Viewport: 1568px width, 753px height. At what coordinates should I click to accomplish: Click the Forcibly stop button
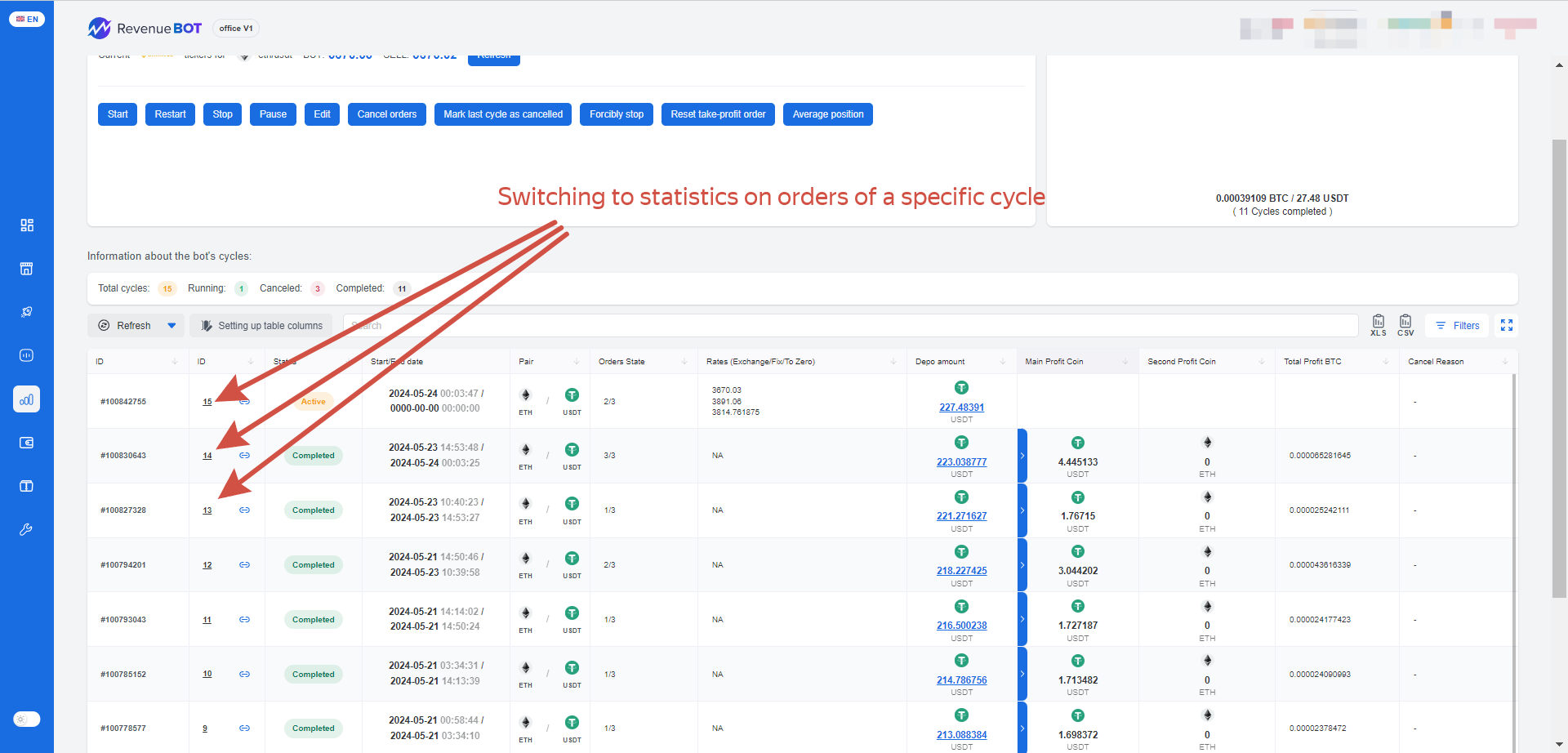(617, 114)
